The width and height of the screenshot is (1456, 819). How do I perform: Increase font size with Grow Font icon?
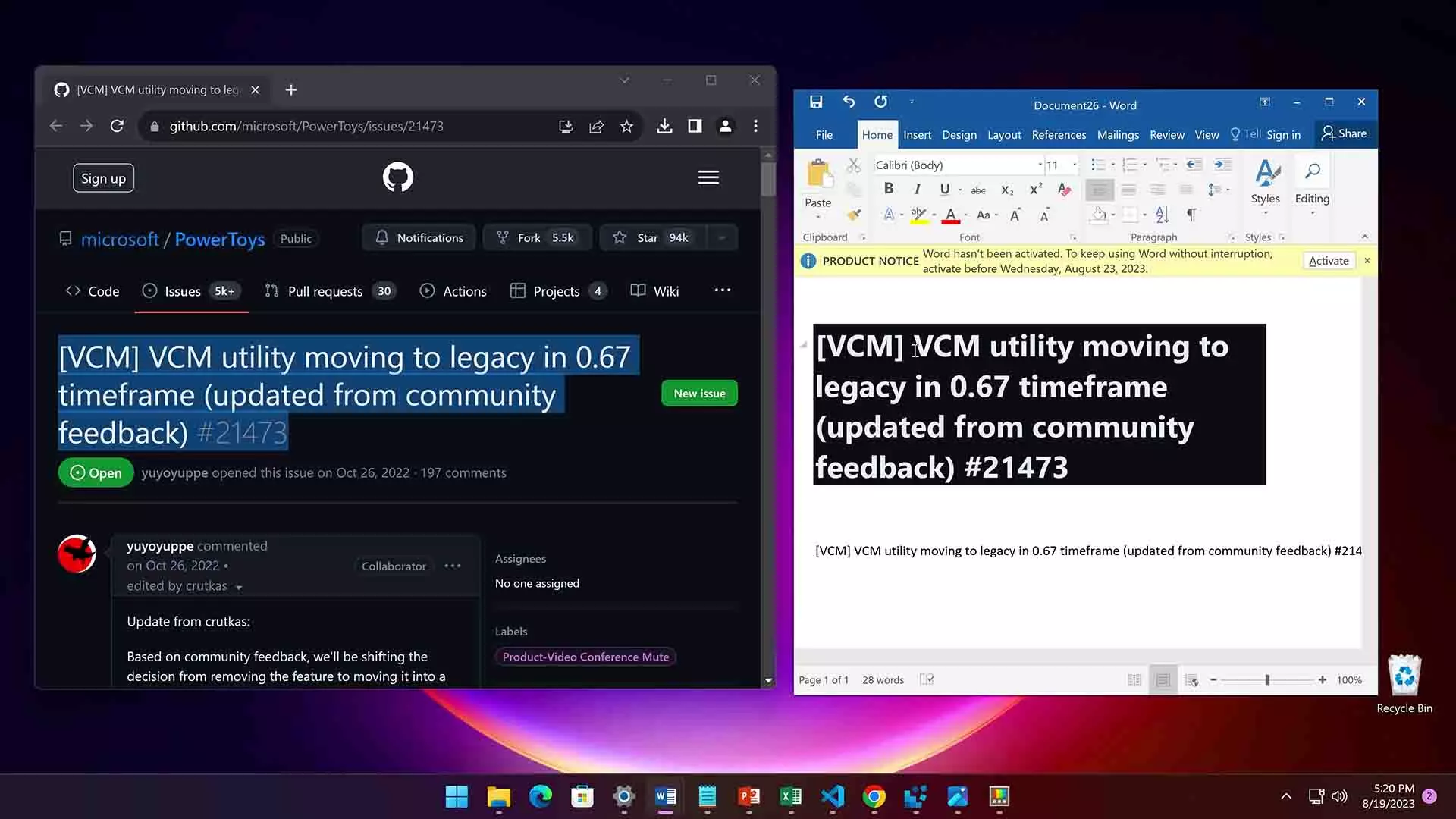point(1015,215)
